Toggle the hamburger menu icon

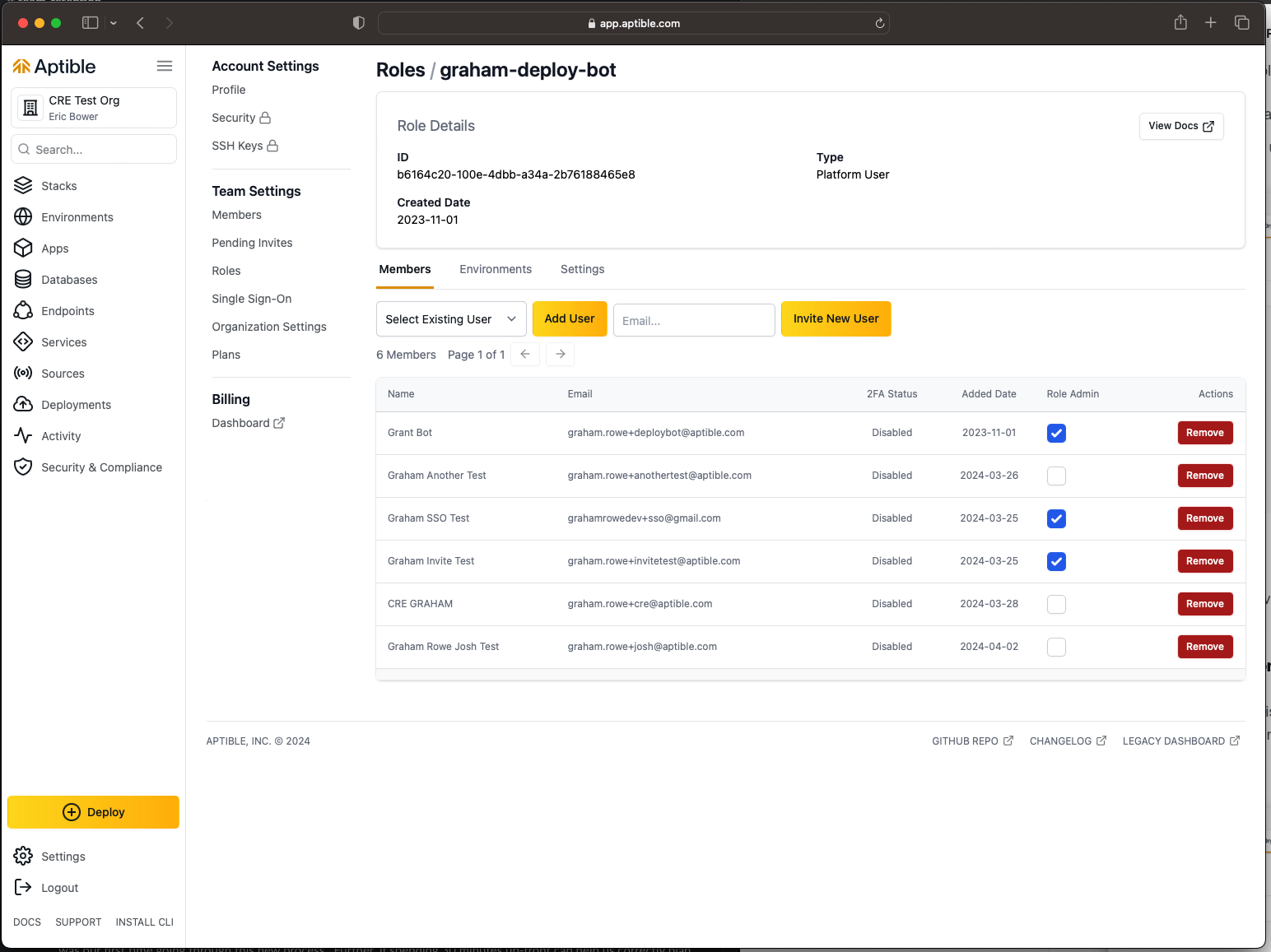click(x=165, y=66)
